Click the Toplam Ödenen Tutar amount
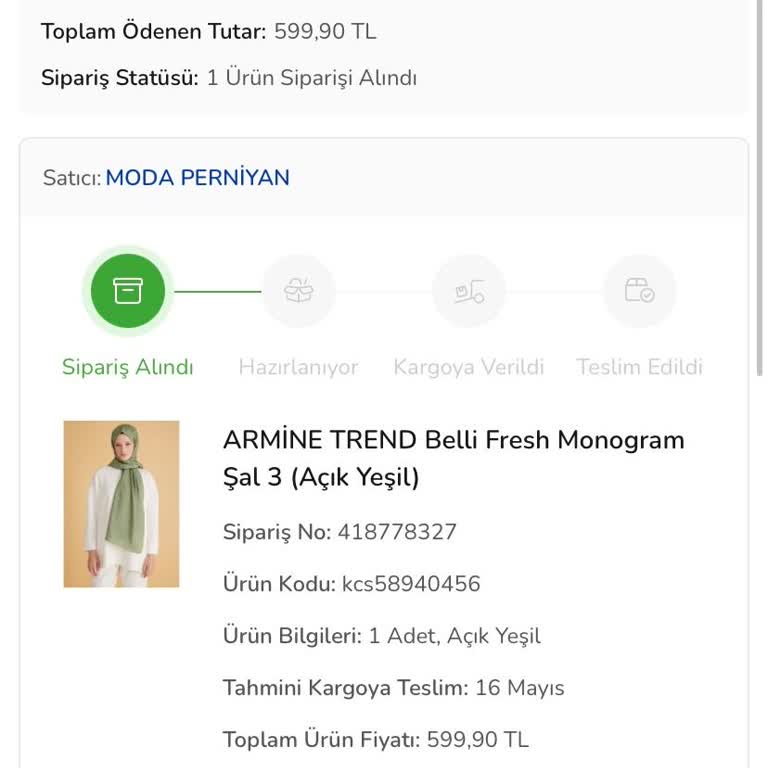The image size is (768, 768). (x=325, y=31)
